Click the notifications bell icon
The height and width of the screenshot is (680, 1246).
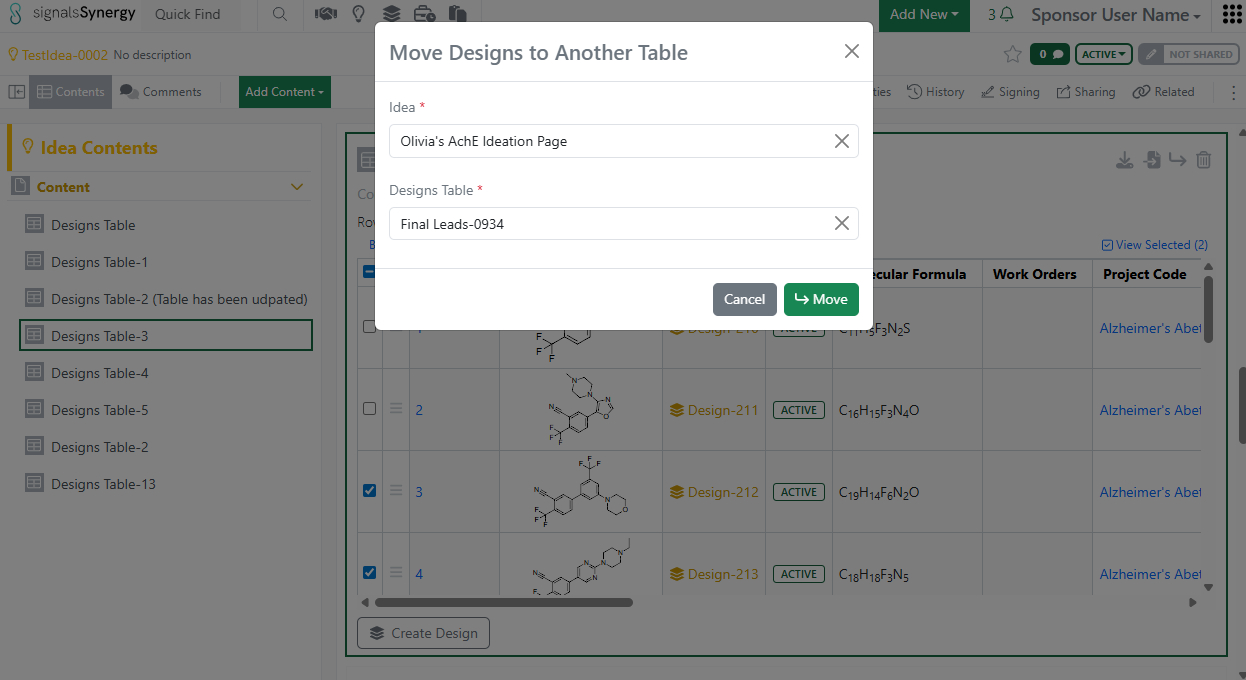coord(1006,15)
